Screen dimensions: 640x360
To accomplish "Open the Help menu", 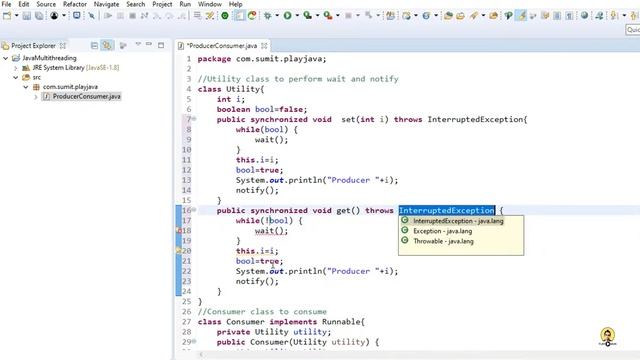I will [235, 4].
